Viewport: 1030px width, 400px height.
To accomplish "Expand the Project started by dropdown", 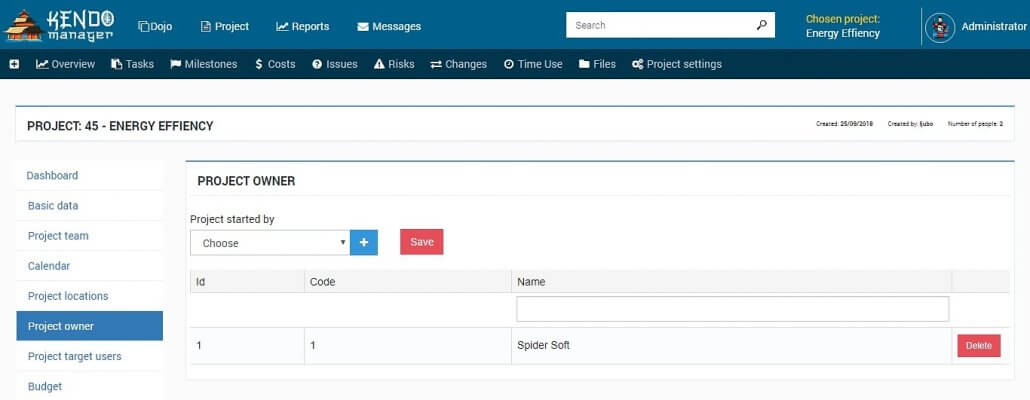I will click(269, 242).
